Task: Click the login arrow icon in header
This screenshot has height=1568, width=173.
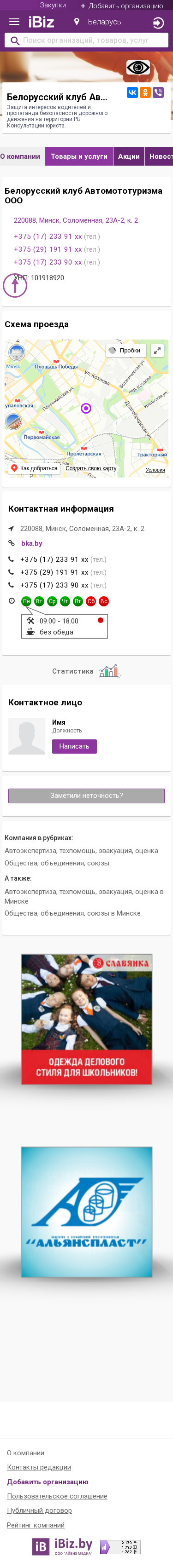Action: point(158,23)
